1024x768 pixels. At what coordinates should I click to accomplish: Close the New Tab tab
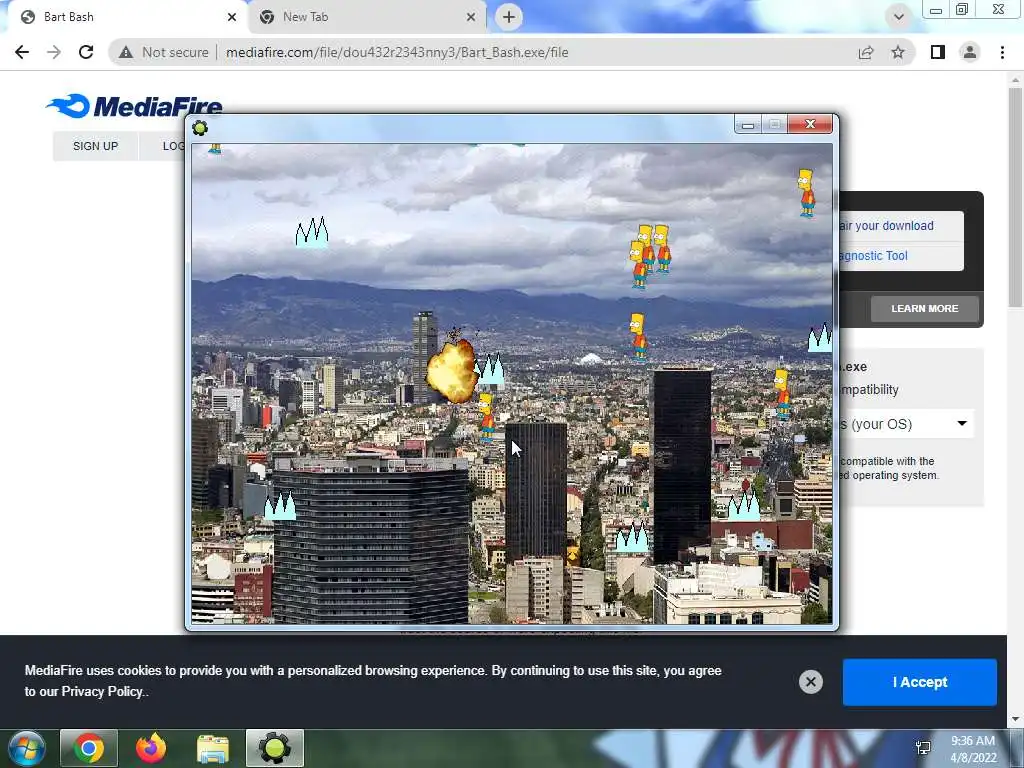pos(471,17)
